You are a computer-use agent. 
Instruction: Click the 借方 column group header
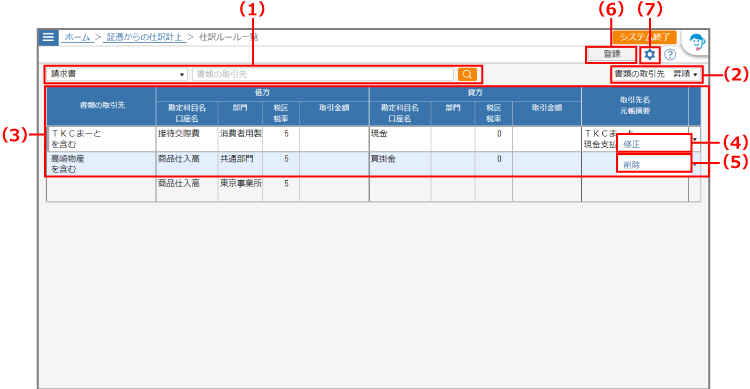point(263,93)
